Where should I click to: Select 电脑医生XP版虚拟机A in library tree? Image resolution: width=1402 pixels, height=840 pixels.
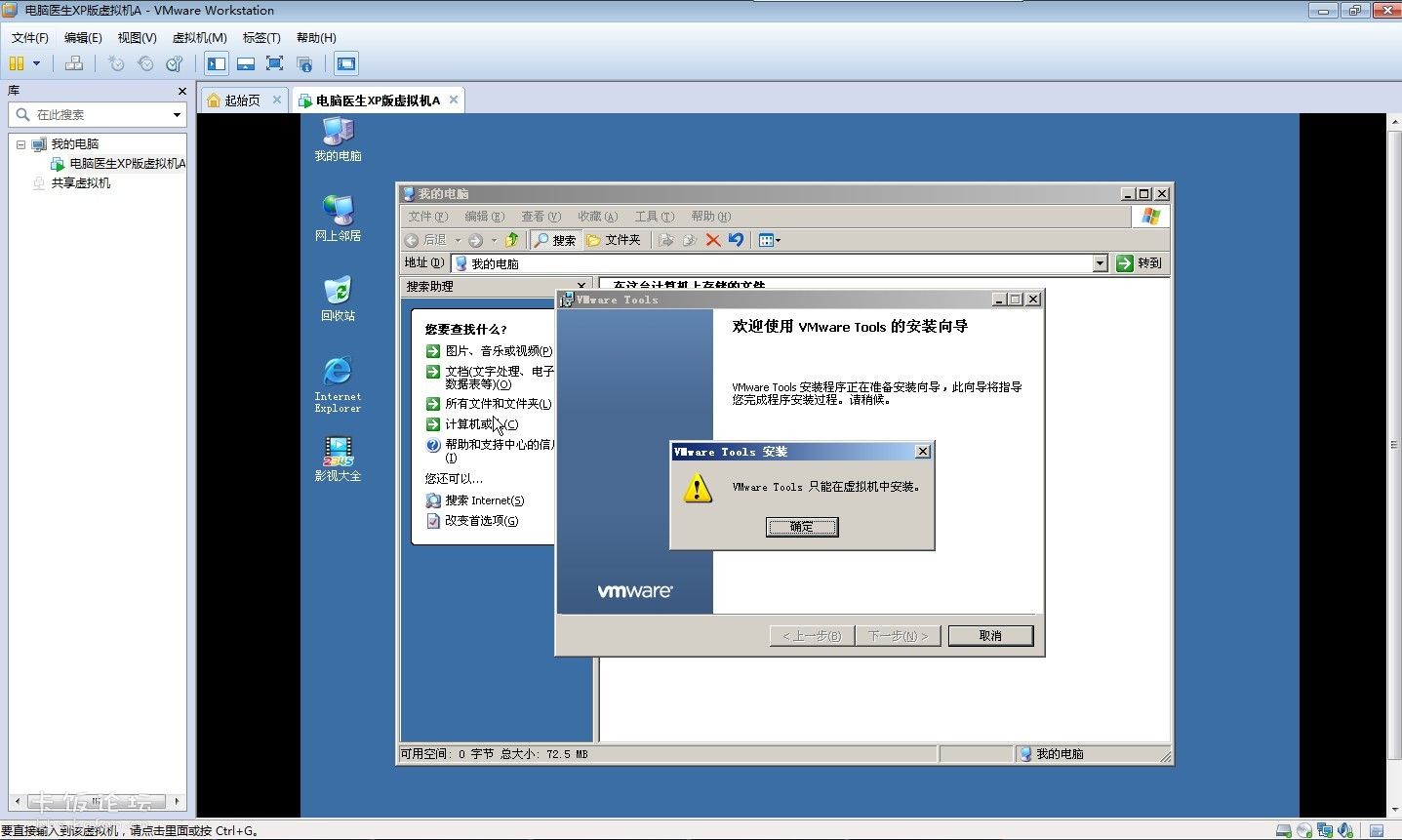click(127, 164)
